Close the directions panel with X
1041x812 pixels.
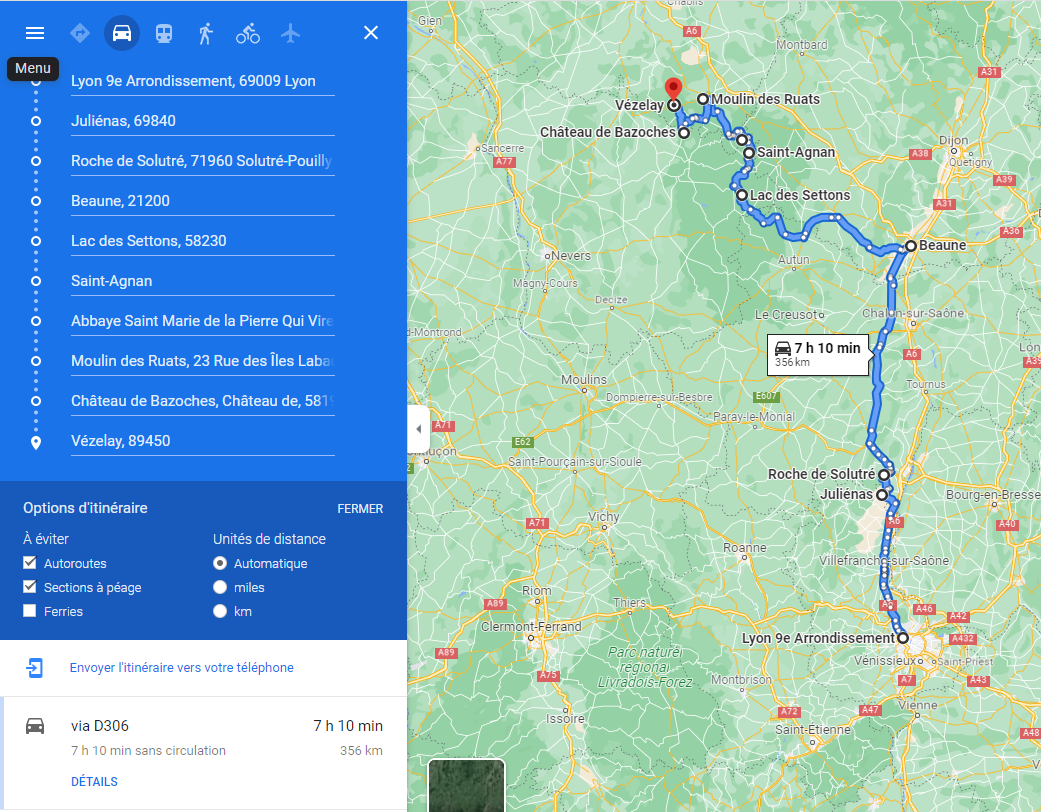pyautogui.click(x=371, y=33)
